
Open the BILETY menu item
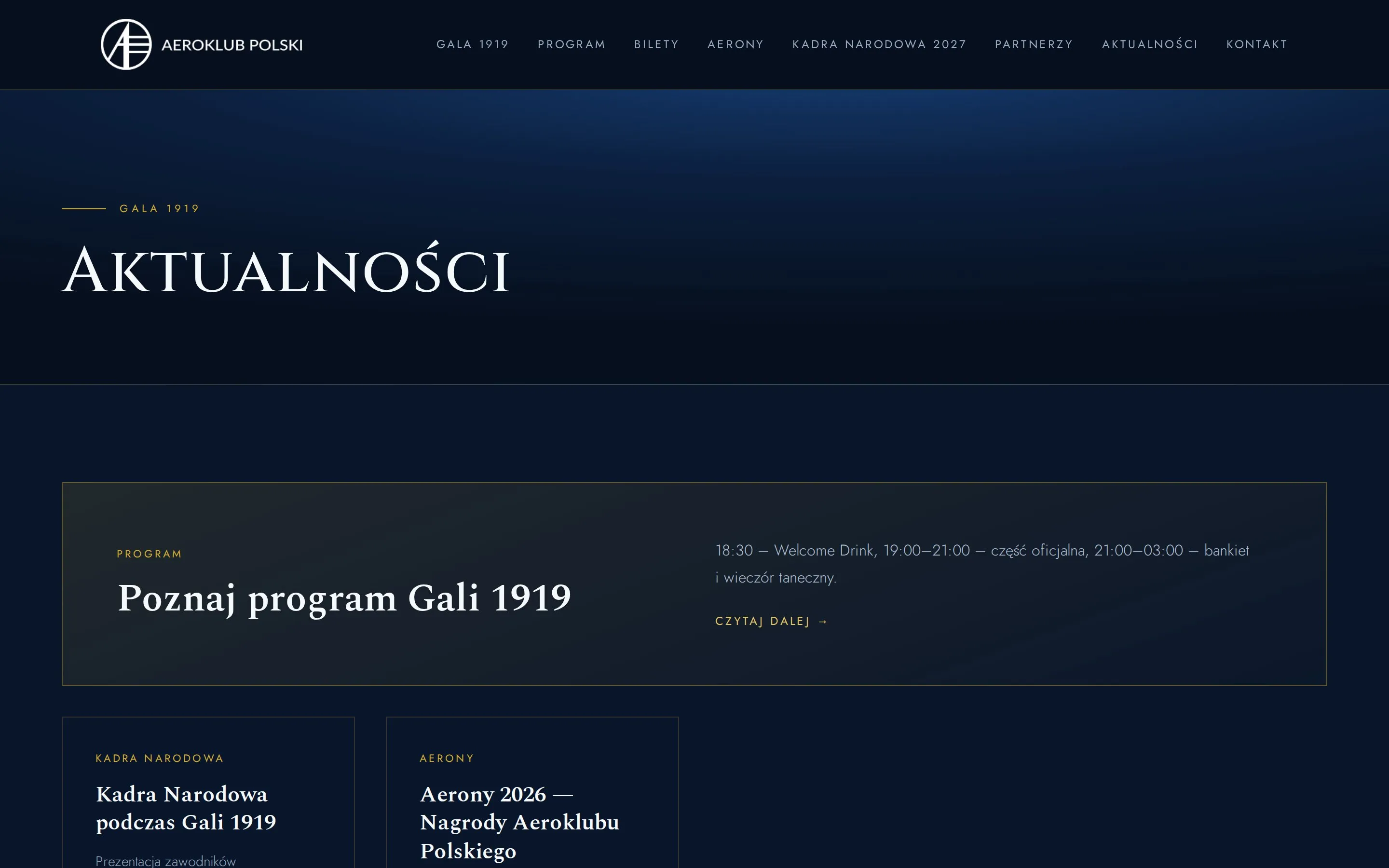656,44
